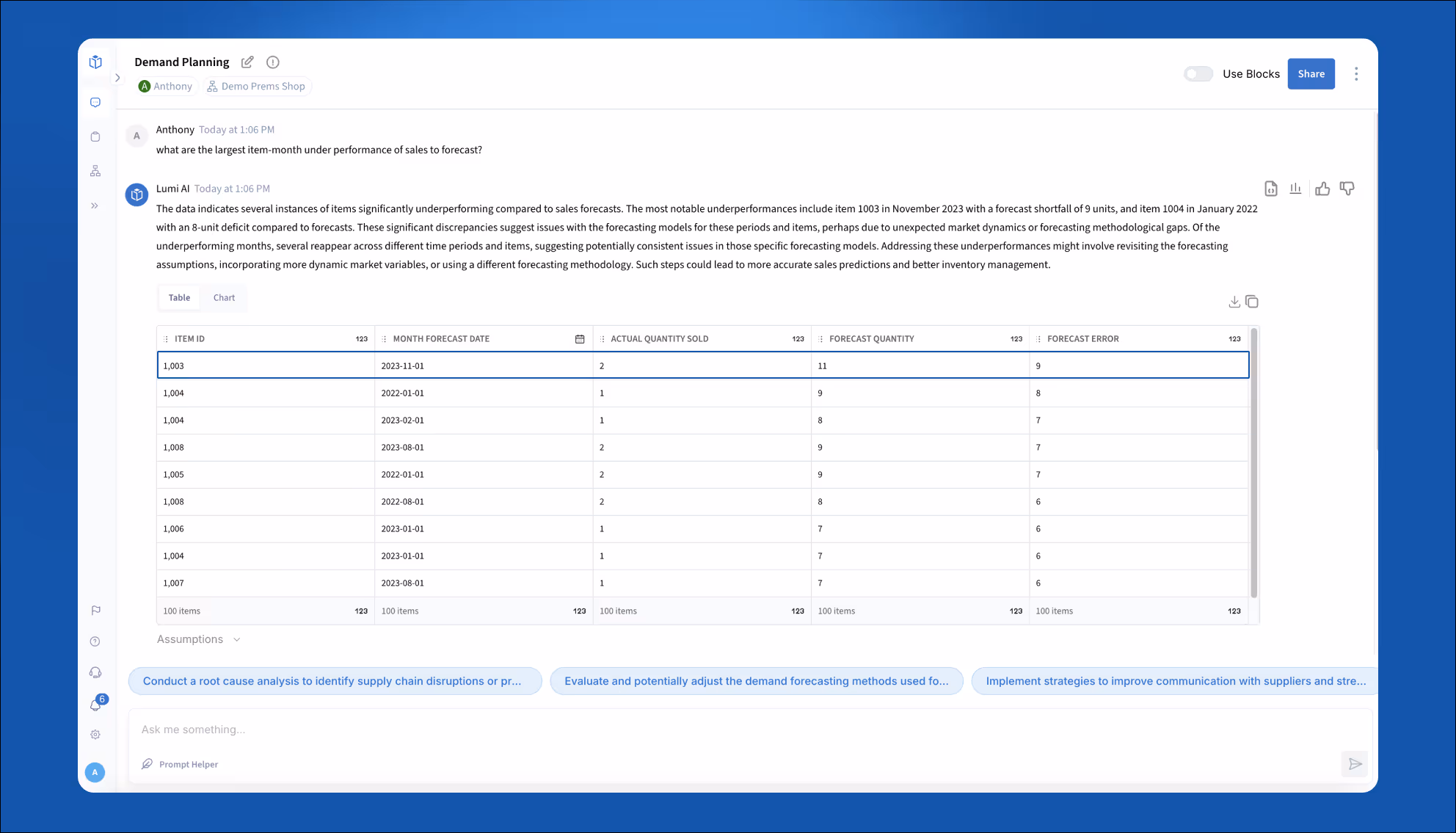Copy the table using the copy icon
This screenshot has width=1456, height=833.
[x=1252, y=302]
